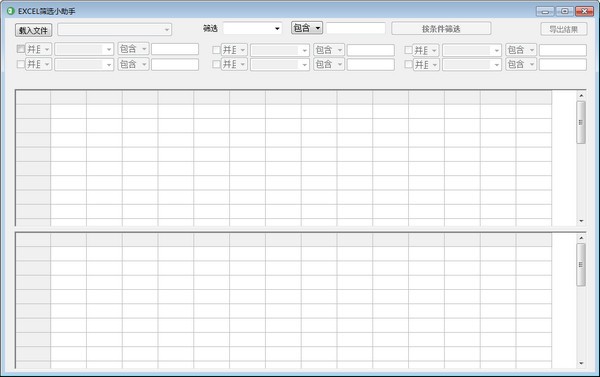Tick the first-row middle condition checkbox
Screen dimensions: 600x377
tap(216, 50)
